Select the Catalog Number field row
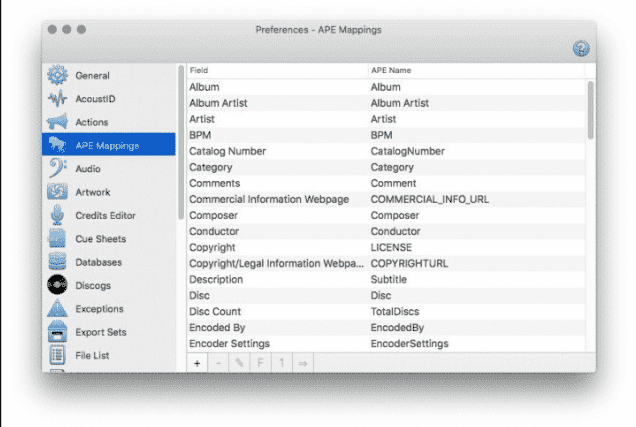Screen dimensions: 636x427 [386, 151]
